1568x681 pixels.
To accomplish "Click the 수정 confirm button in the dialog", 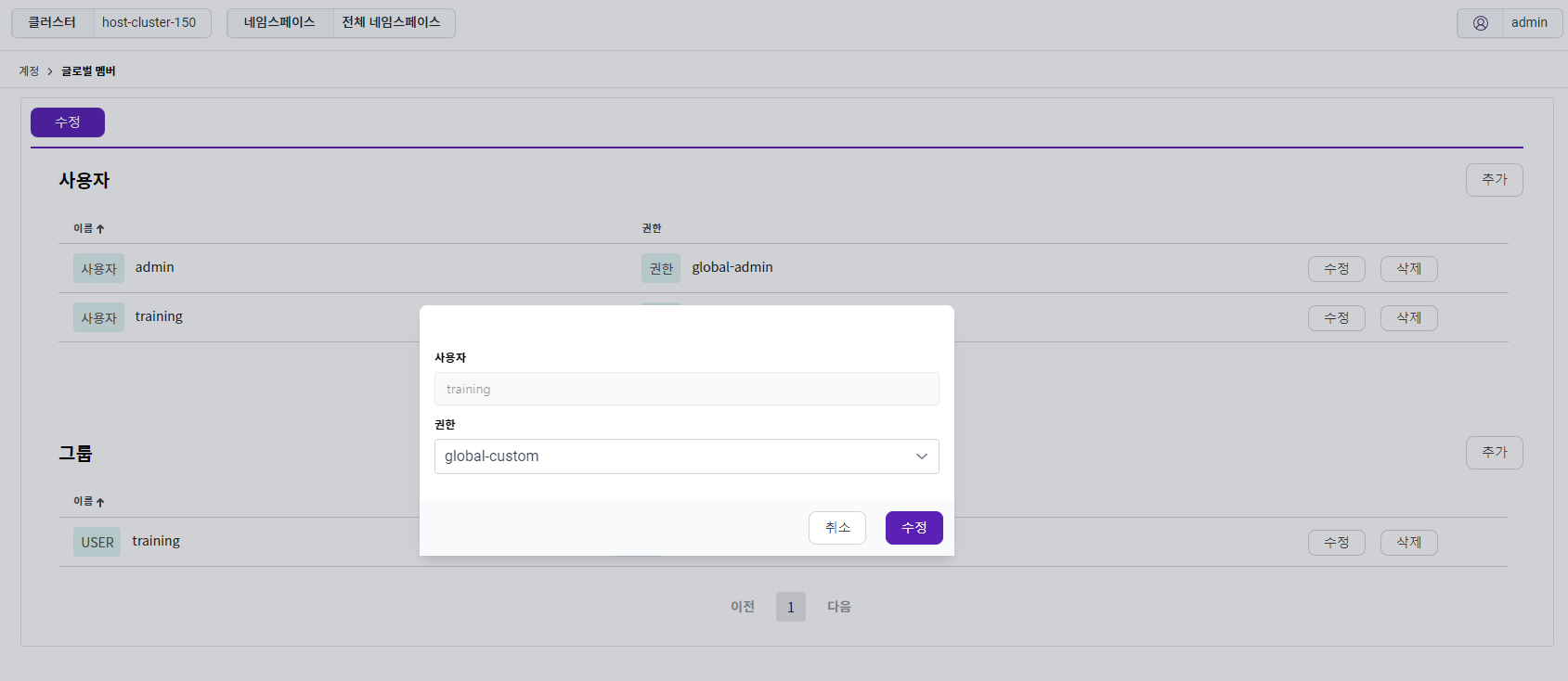I will [x=914, y=528].
